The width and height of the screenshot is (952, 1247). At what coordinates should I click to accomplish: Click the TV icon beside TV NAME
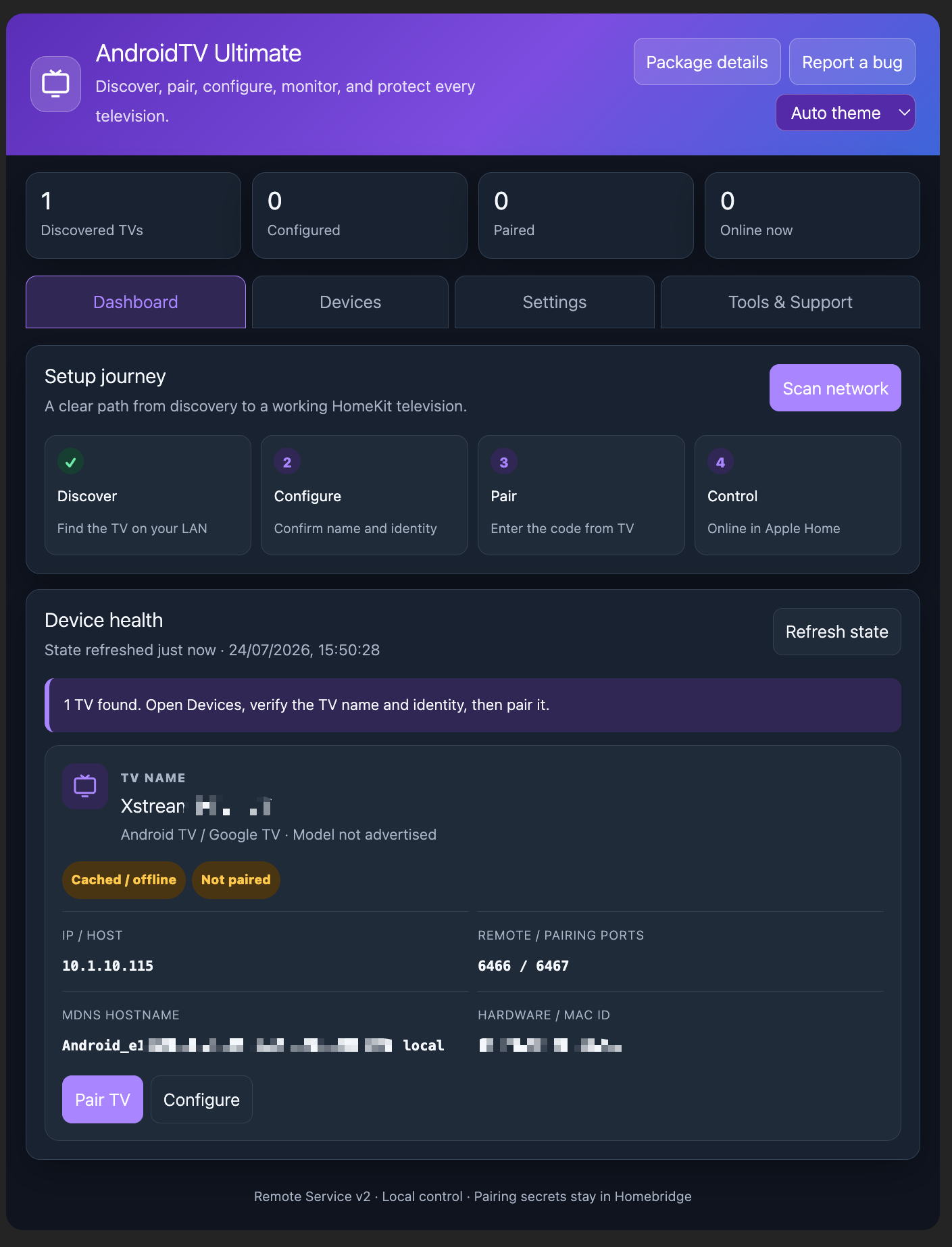[x=85, y=786]
